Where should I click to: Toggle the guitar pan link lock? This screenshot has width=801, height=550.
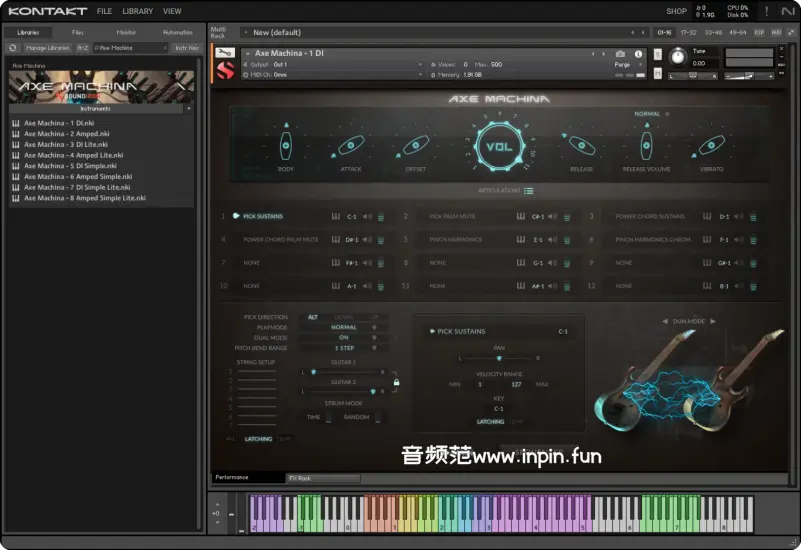396,382
